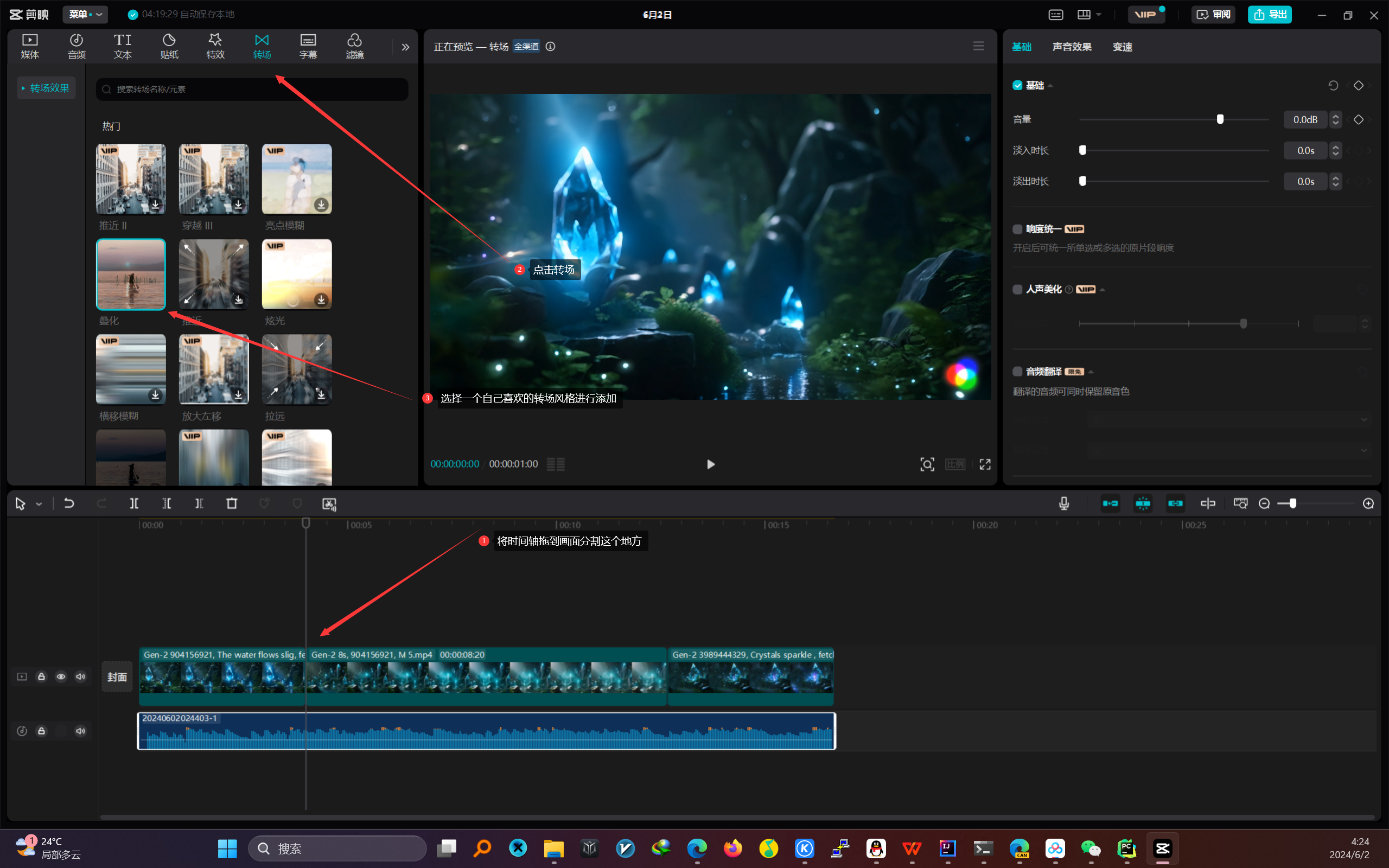
Task: Expand more tool tabs with double-chevron
Action: click(405, 47)
